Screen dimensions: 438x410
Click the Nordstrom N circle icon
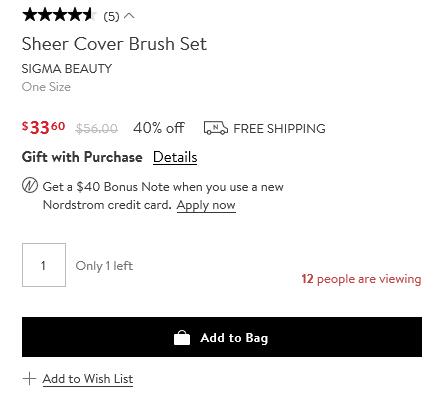click(30, 186)
